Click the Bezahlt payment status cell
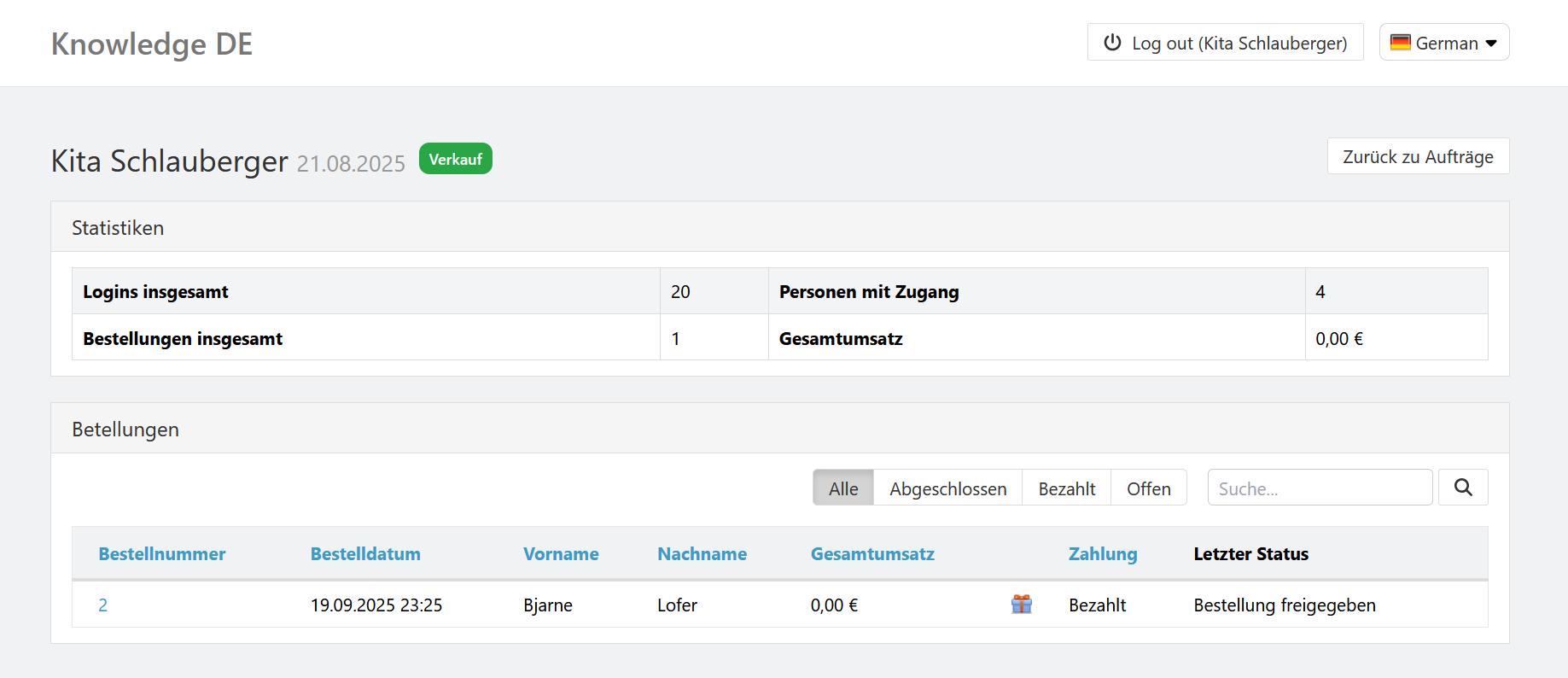 coord(1098,605)
